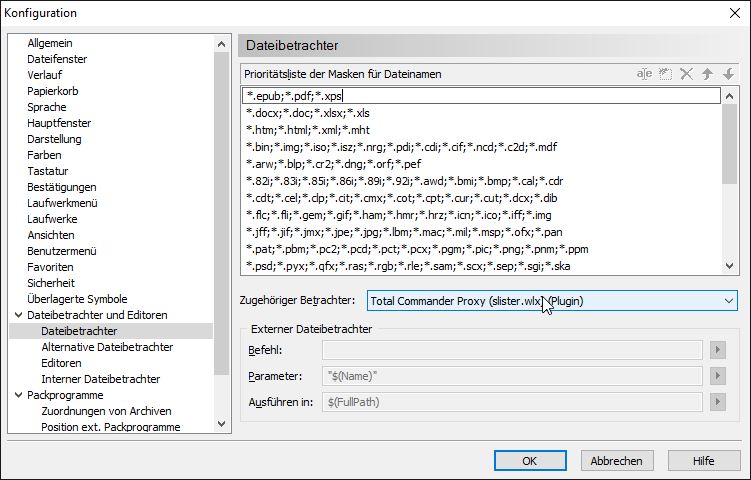The width and height of the screenshot is (751, 480).
Task: Click the mask list vertical scrollbar
Action: coord(729,180)
